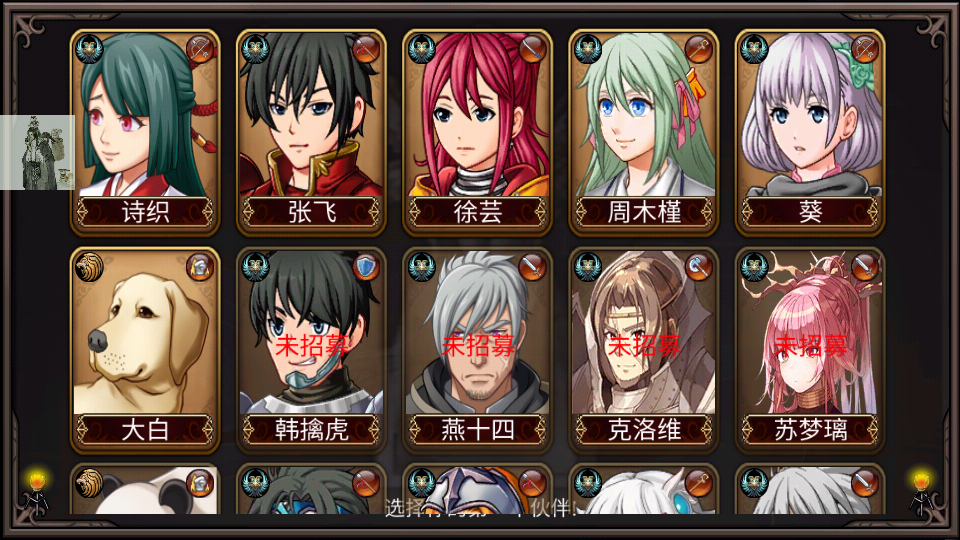Screen dimensions: 960x540
Task: Click the staff class icon on 周木槿
Action: tap(698, 50)
